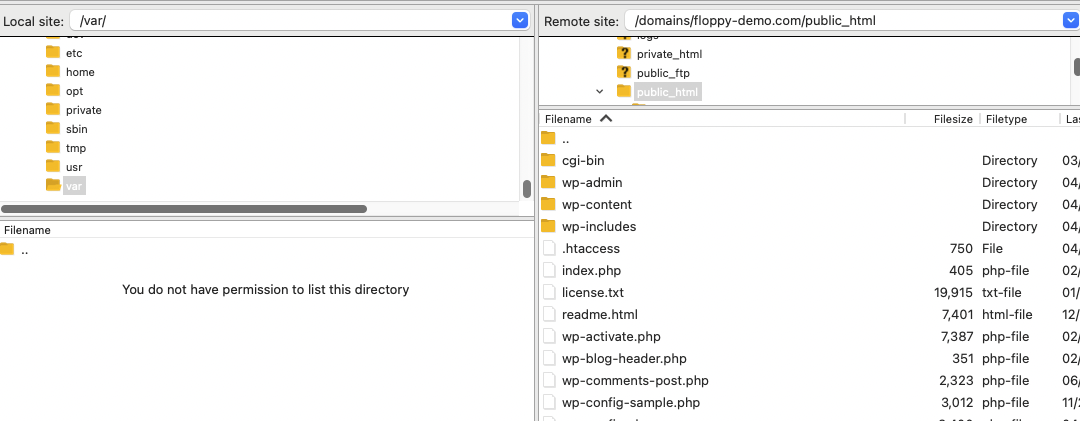Screen dimensions: 1080x421
Task: Click the local etc folder icon
Action: pyautogui.click(x=53, y=53)
